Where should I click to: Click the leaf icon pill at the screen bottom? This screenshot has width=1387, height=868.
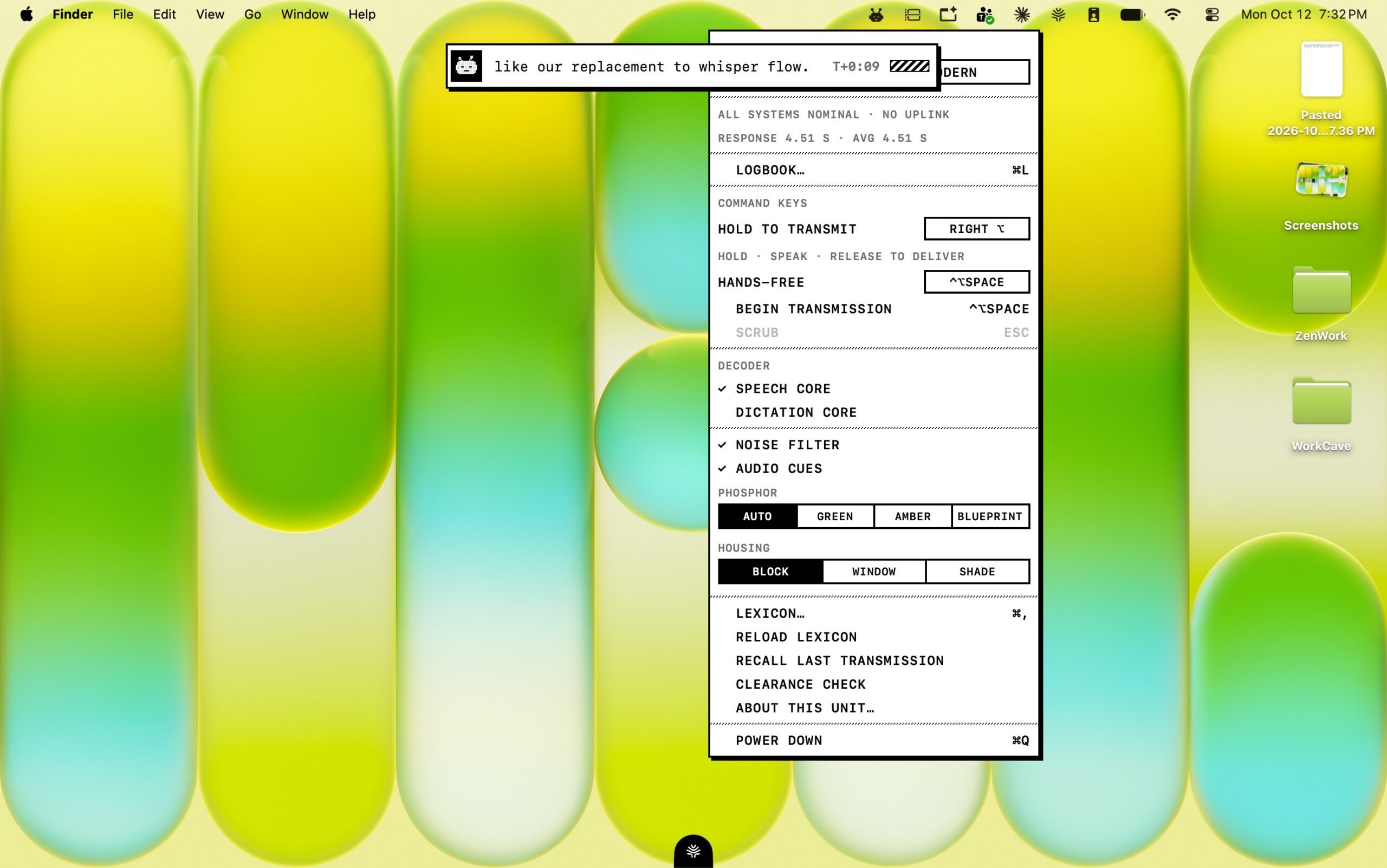point(693,851)
